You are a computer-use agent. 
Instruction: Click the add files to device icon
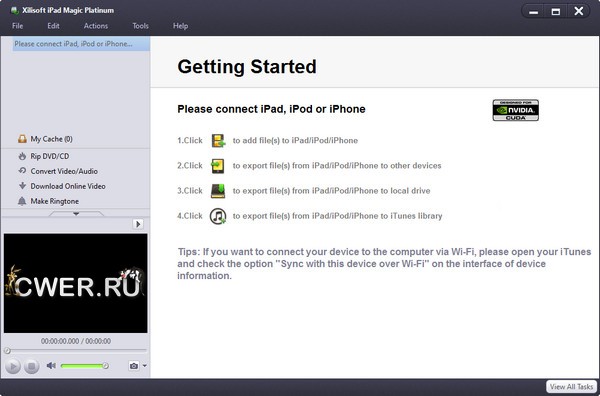[x=218, y=140]
